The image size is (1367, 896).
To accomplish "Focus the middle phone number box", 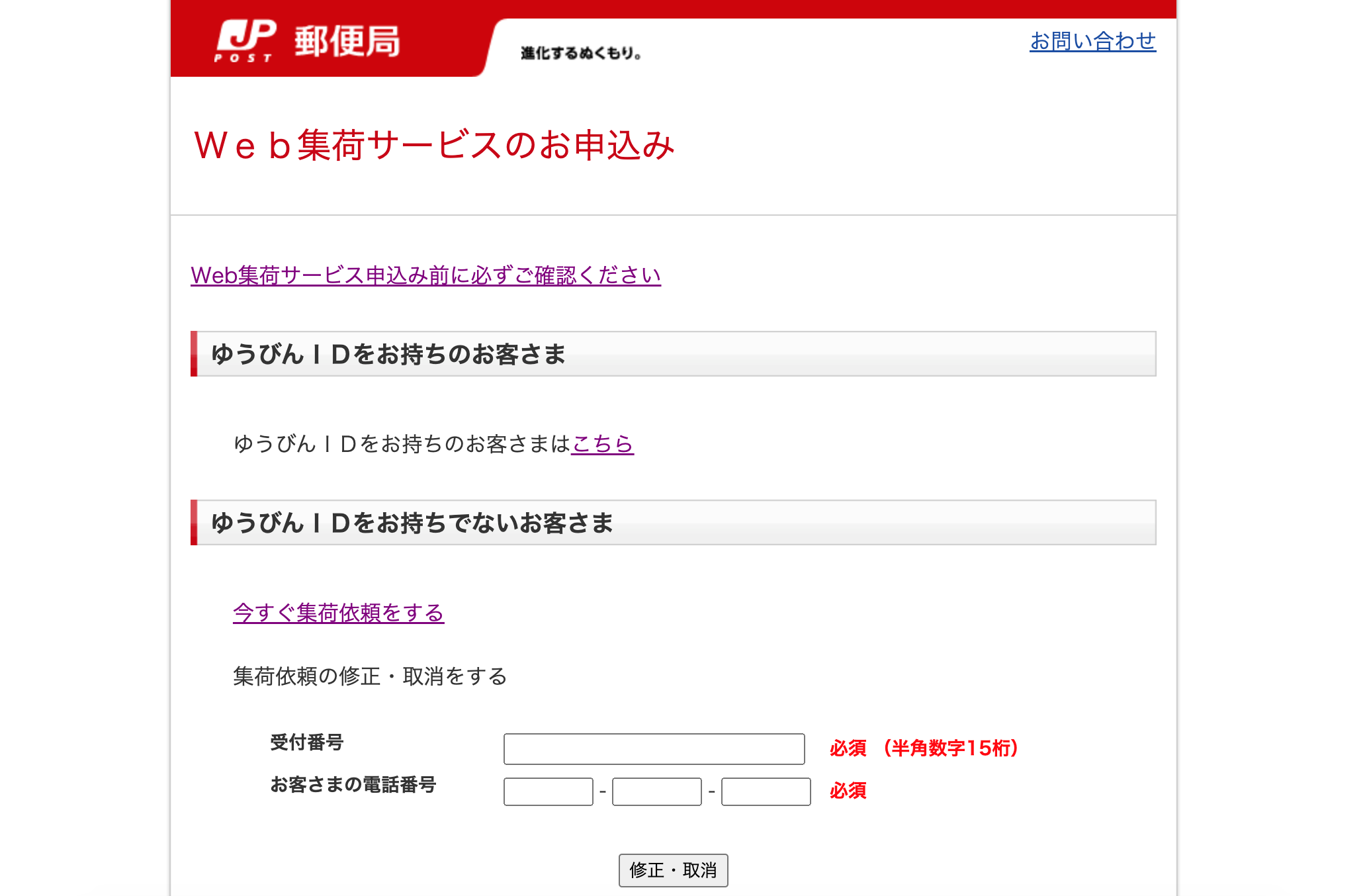I will point(656,791).
